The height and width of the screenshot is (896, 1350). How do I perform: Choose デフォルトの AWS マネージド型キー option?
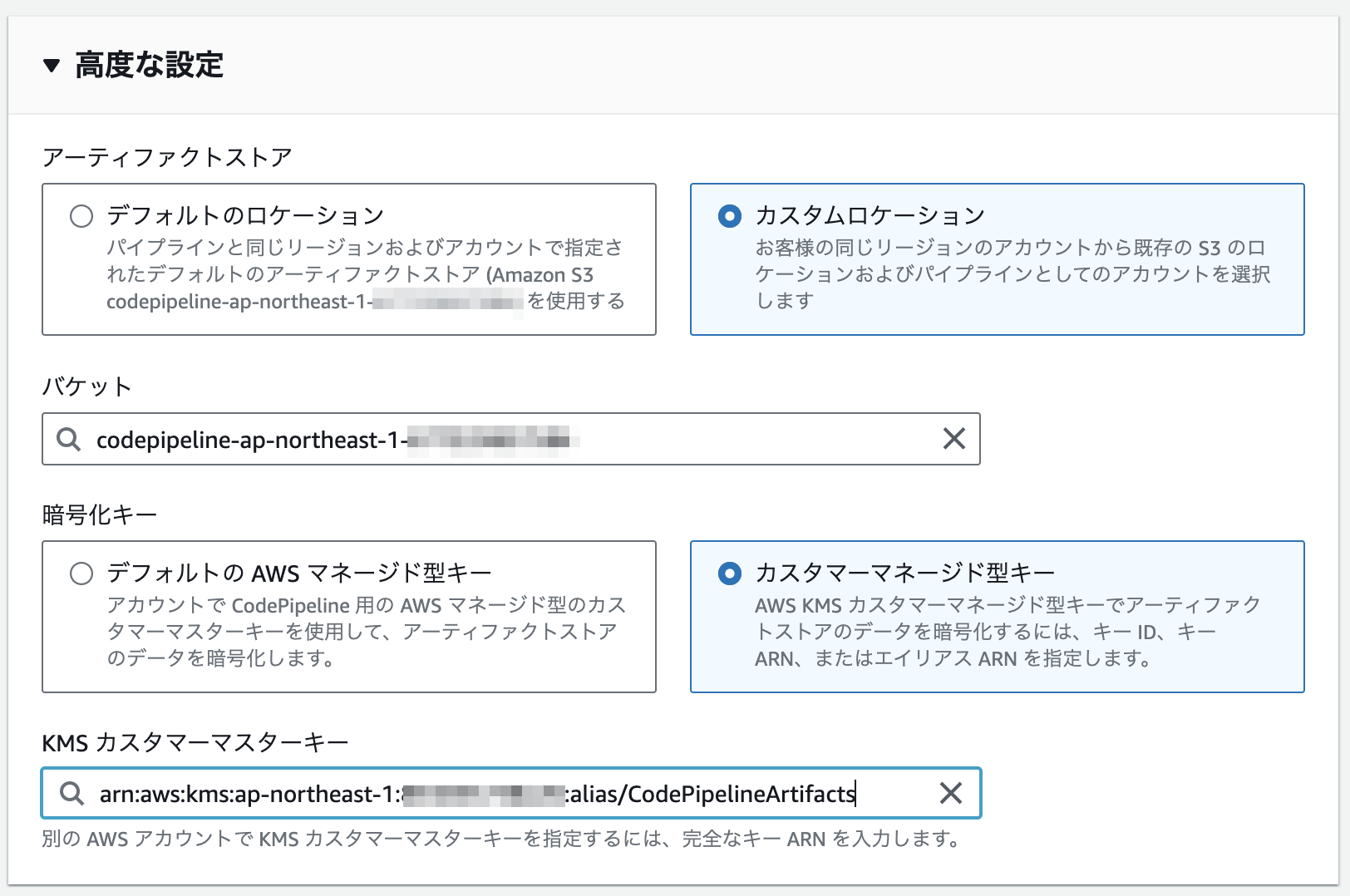(81, 573)
